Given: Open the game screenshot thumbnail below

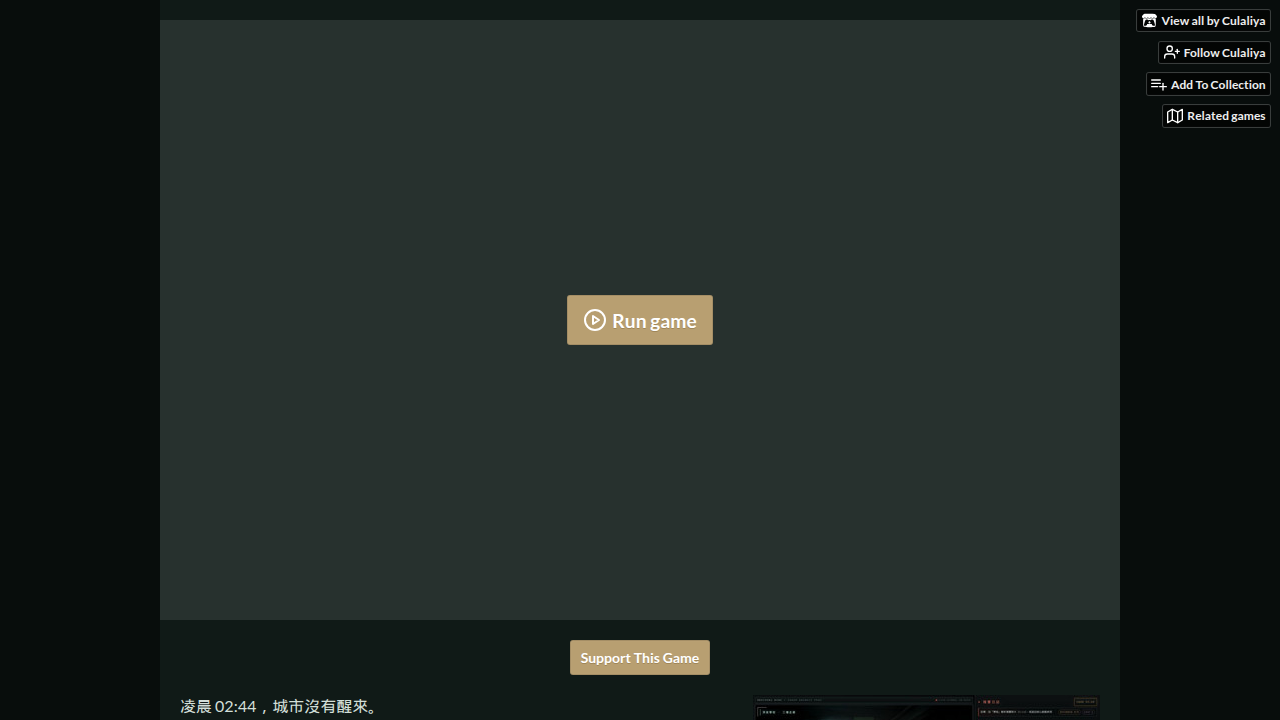Looking at the screenshot, I should coord(926,708).
